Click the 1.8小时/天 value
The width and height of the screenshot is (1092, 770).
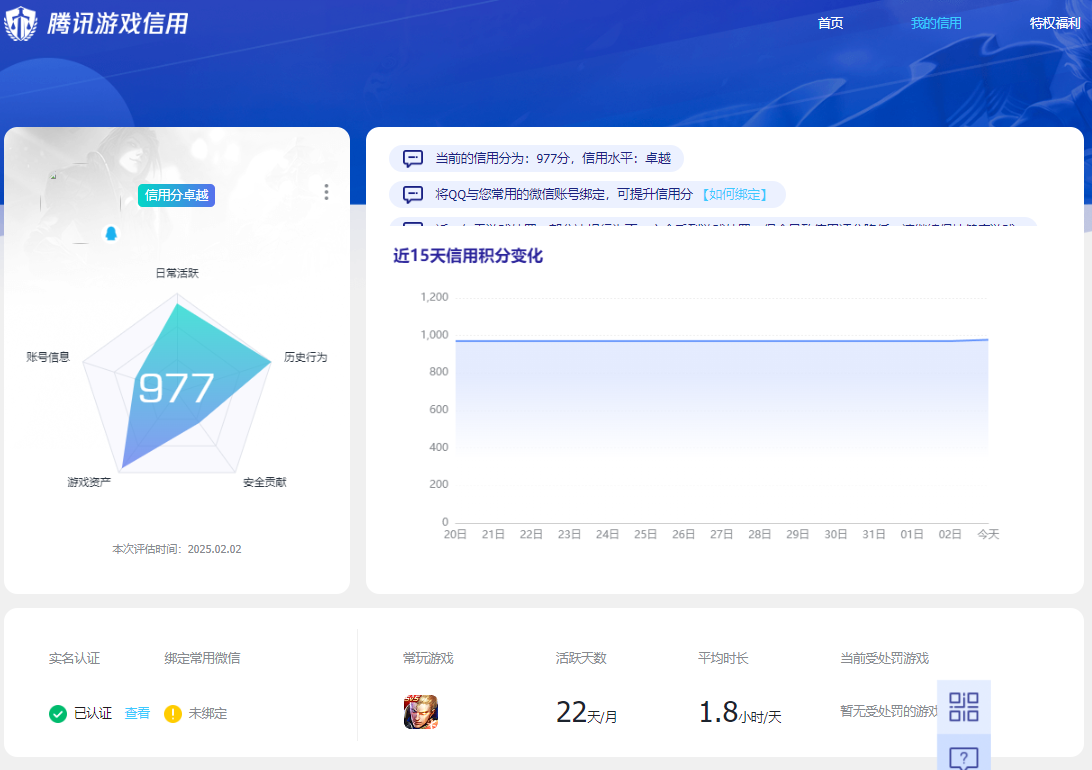[740, 713]
